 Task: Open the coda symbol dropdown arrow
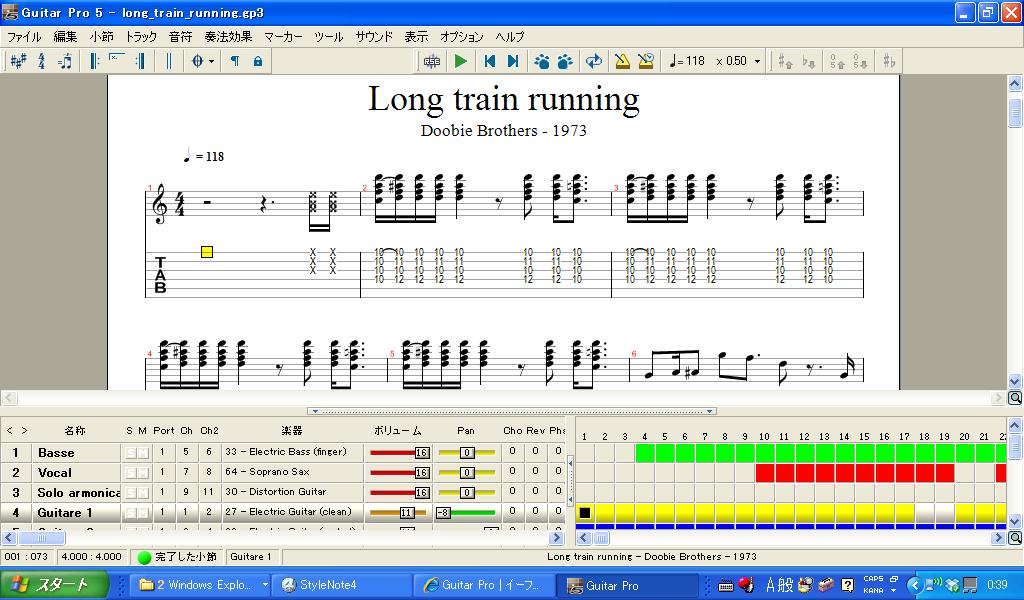point(212,61)
